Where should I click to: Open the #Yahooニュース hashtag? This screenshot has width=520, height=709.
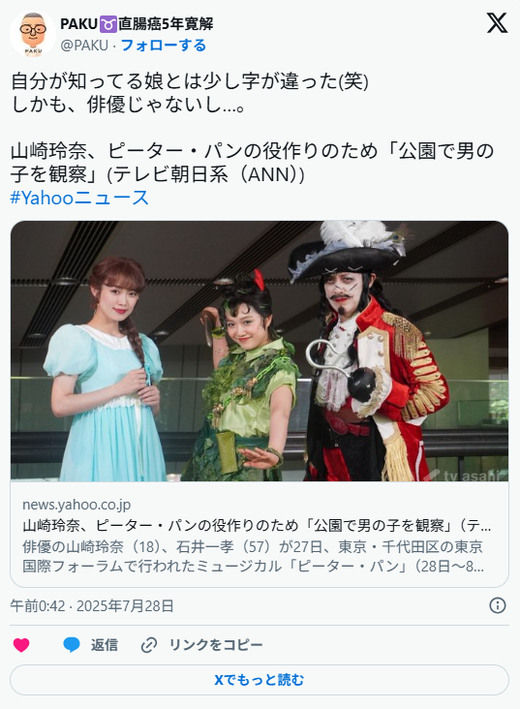tap(80, 198)
